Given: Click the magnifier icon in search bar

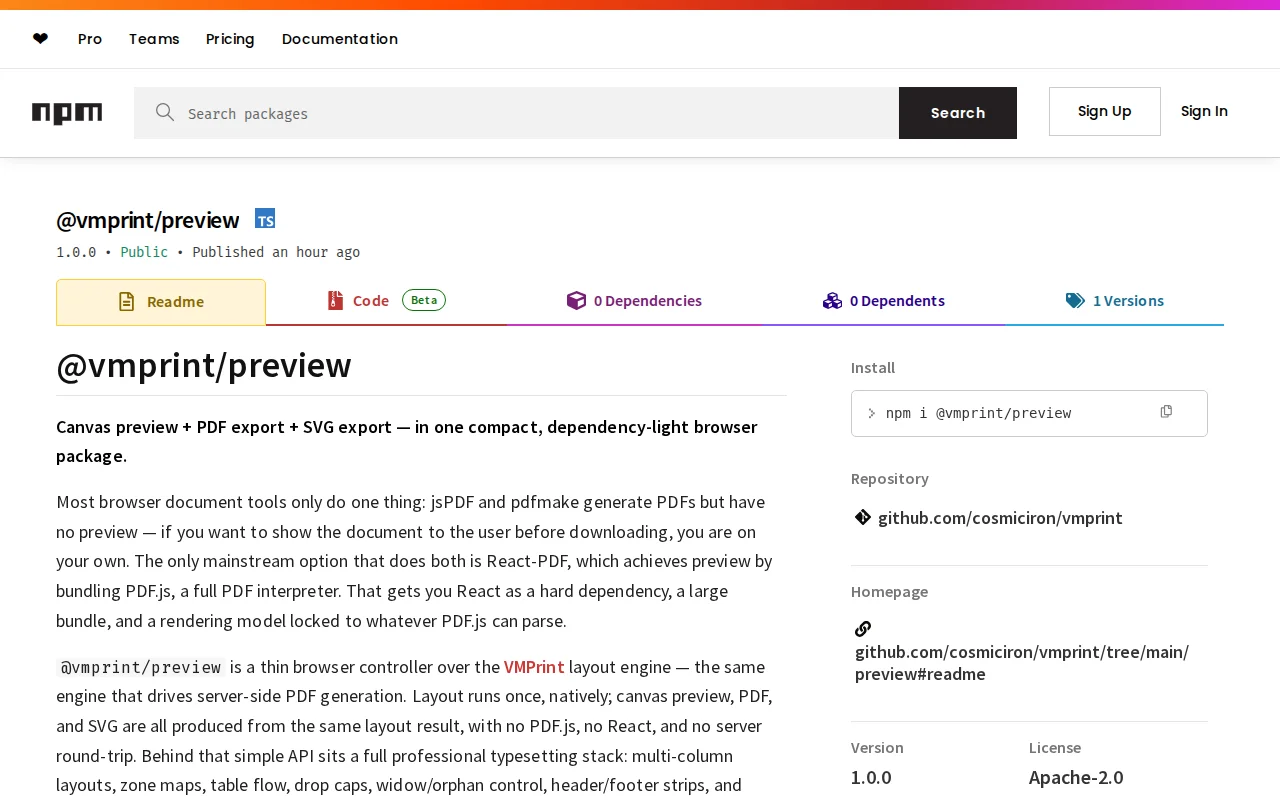Looking at the screenshot, I should pos(165,112).
